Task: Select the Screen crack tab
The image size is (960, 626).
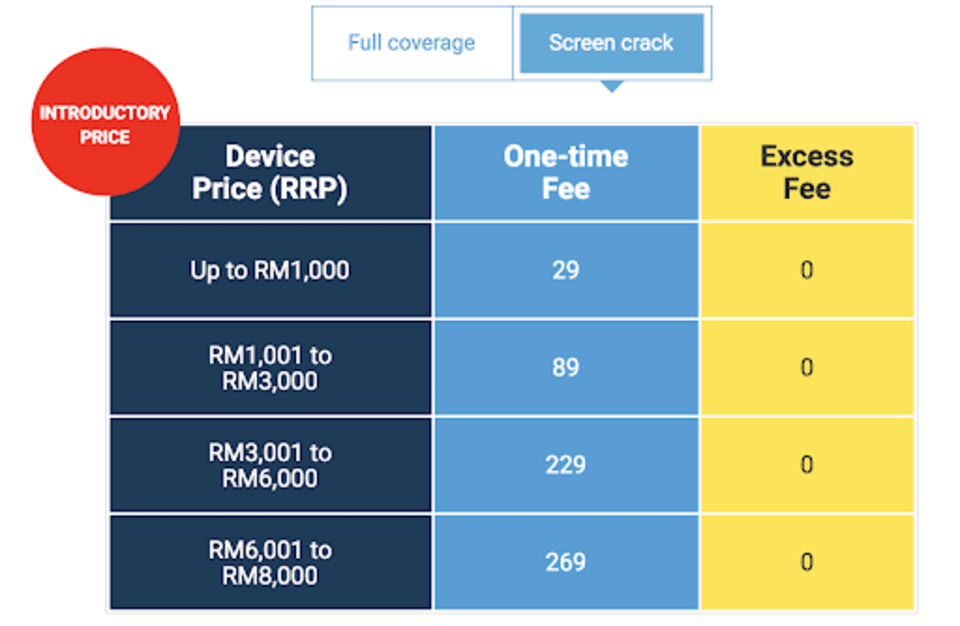Action: coord(612,43)
